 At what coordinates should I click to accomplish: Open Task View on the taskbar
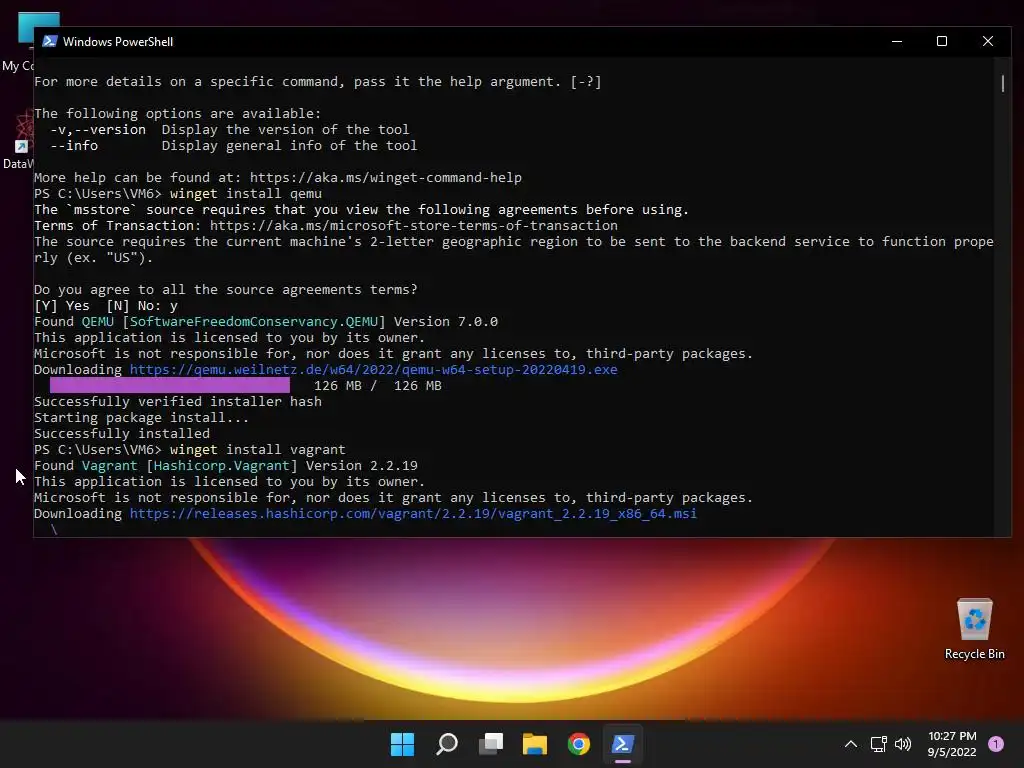[x=490, y=744]
